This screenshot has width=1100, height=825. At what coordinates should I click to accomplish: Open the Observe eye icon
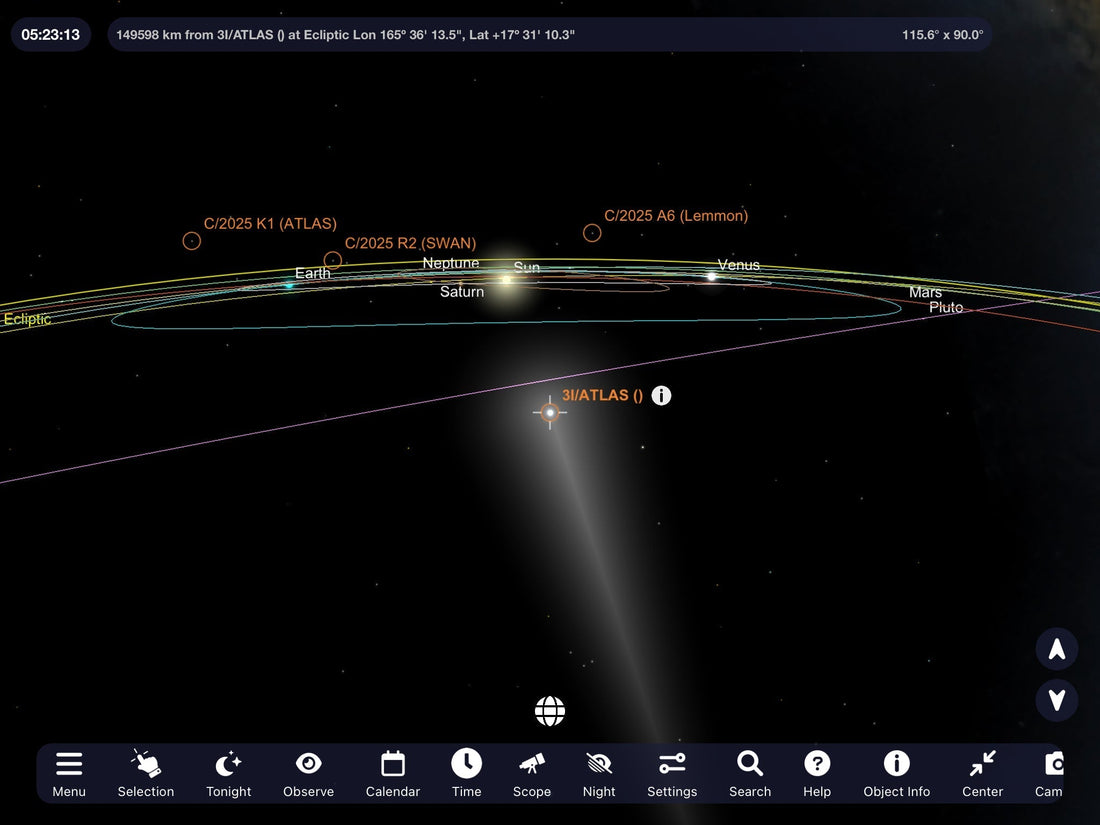(308, 765)
